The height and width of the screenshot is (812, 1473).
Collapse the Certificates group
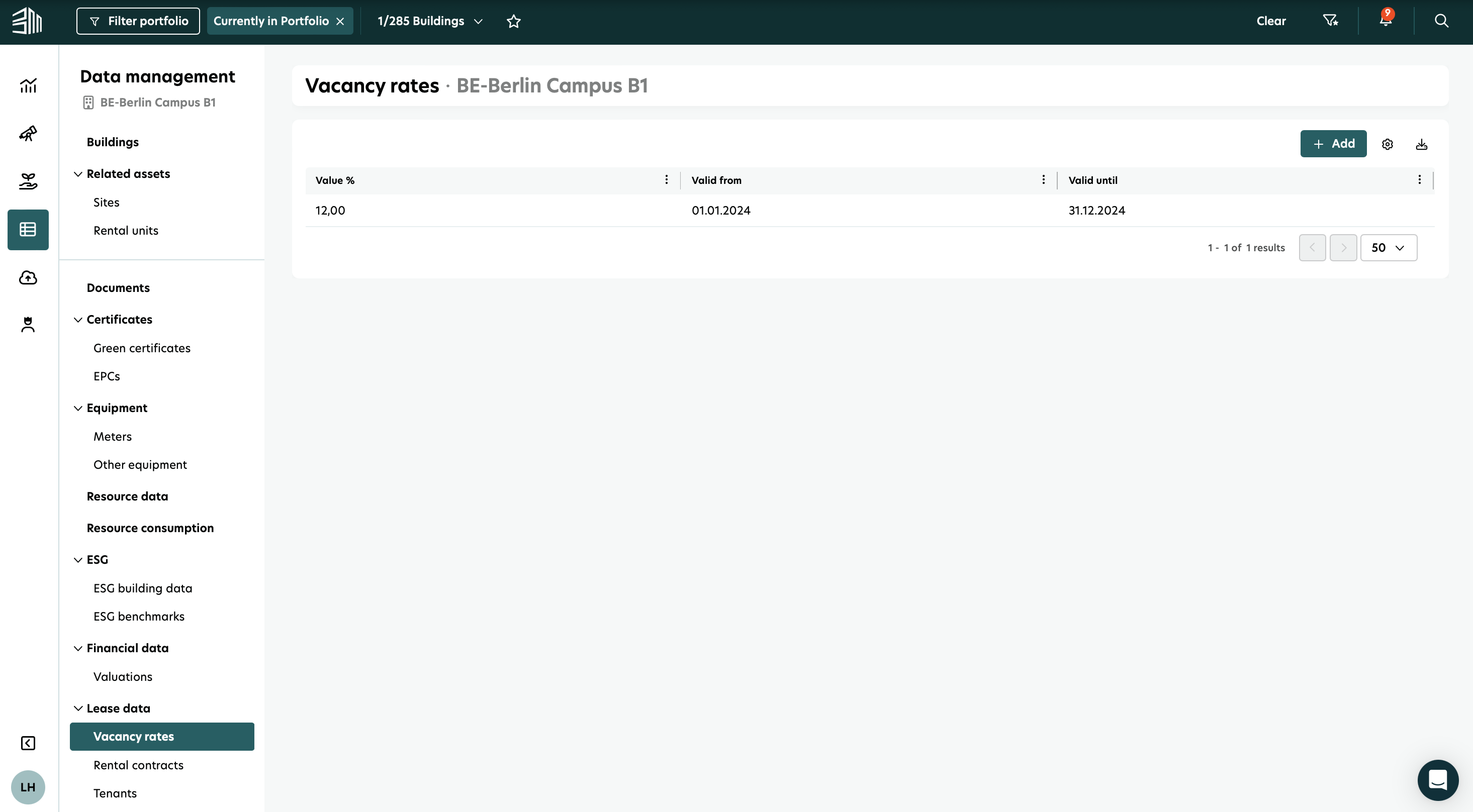click(78, 320)
